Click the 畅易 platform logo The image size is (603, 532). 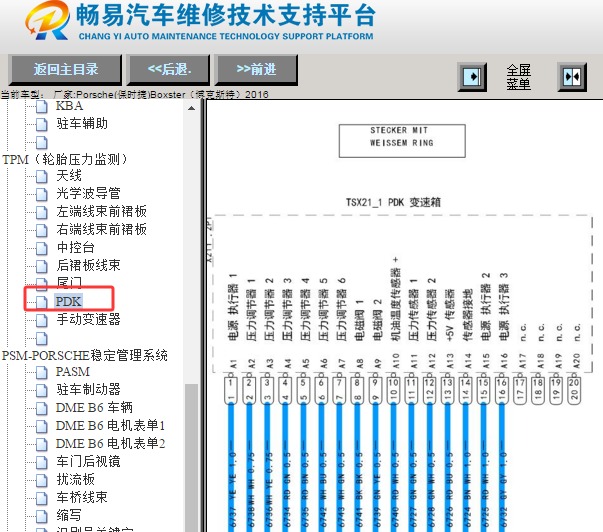coord(48,20)
